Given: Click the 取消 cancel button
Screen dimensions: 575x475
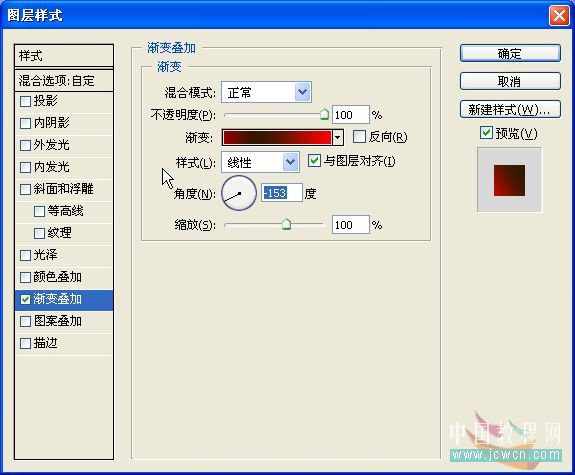Looking at the screenshot, I should 510,81.
